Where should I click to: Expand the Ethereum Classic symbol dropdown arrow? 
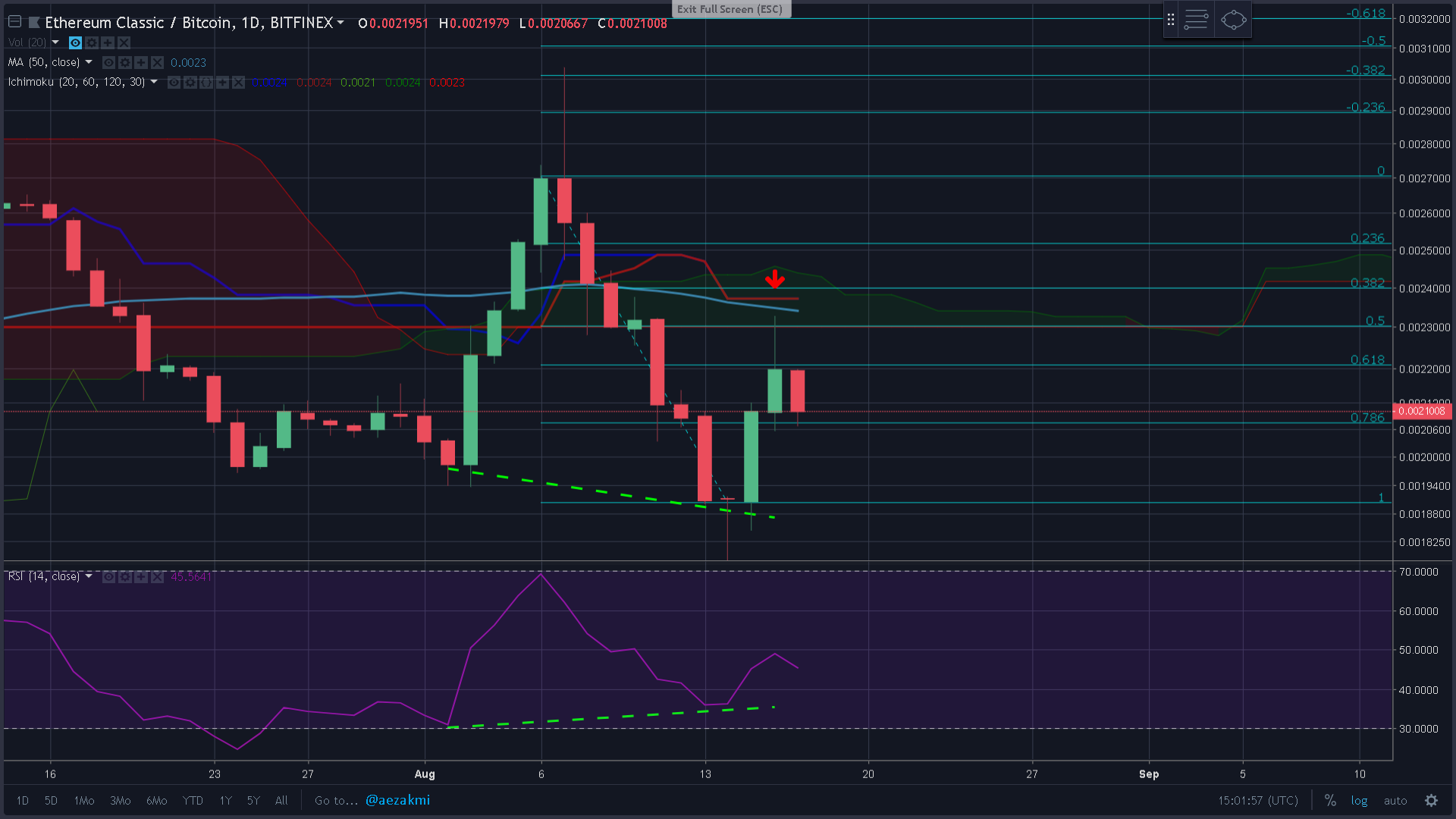pos(340,23)
